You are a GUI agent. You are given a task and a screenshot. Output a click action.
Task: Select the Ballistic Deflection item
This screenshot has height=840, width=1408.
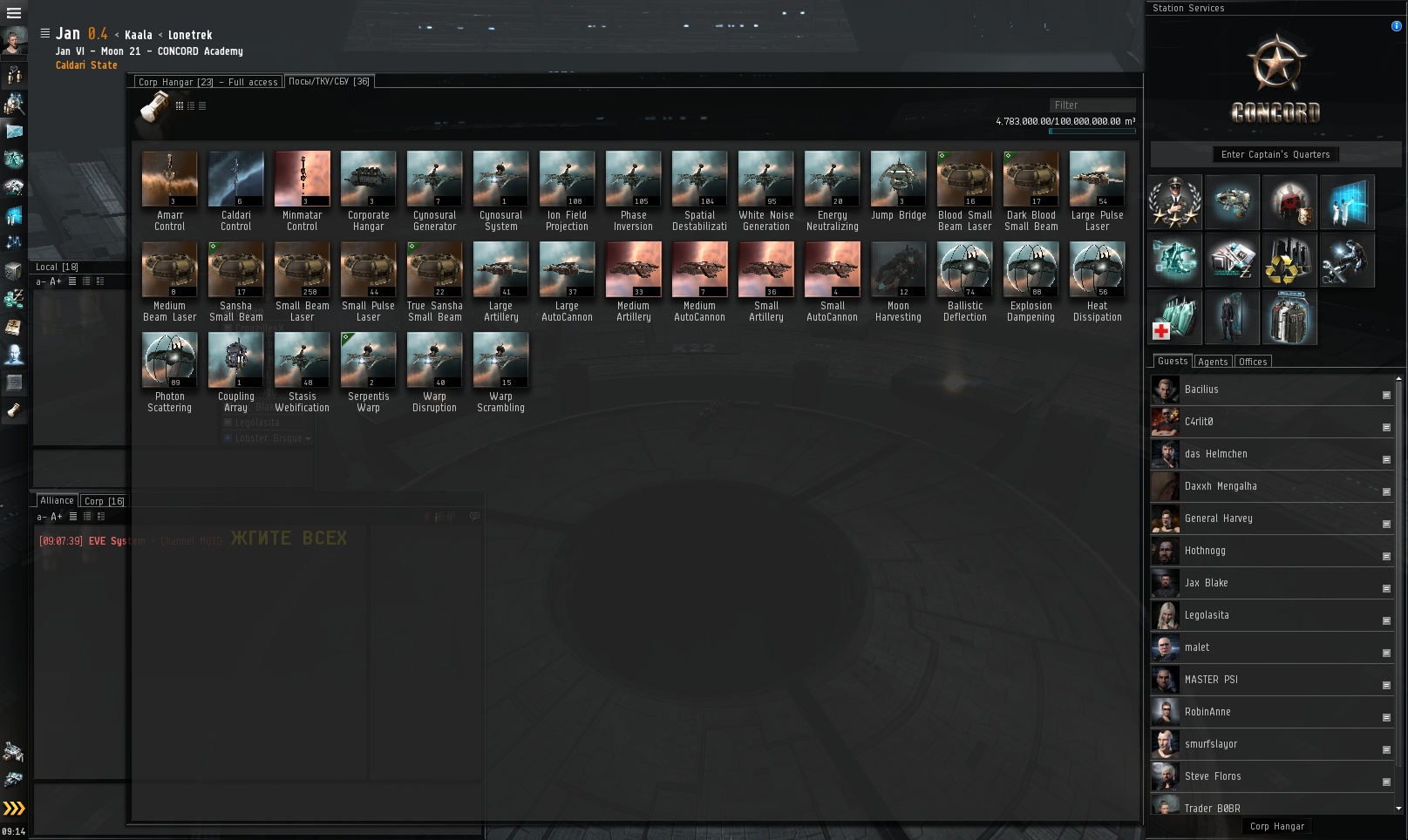[964, 282]
